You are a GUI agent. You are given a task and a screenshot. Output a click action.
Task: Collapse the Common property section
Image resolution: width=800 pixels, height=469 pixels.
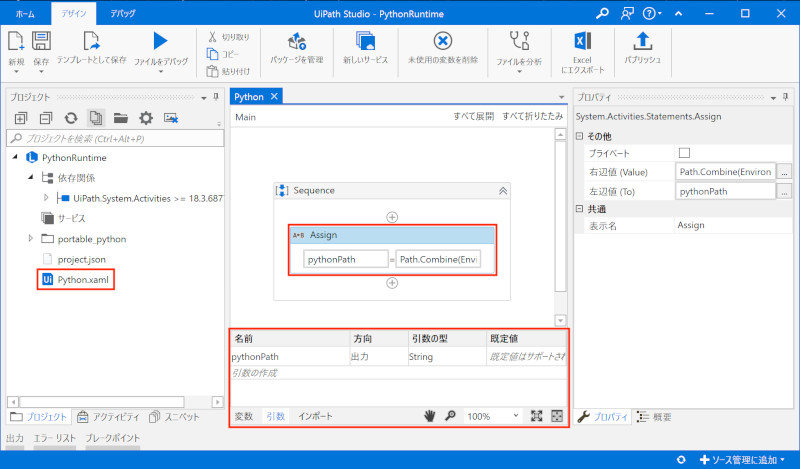tap(579, 209)
